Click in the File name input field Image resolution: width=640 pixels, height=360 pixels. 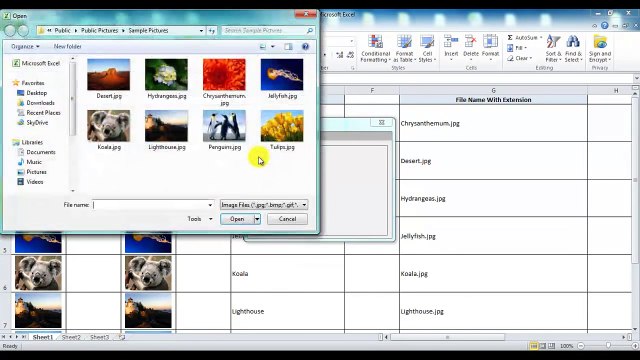click(x=150, y=205)
